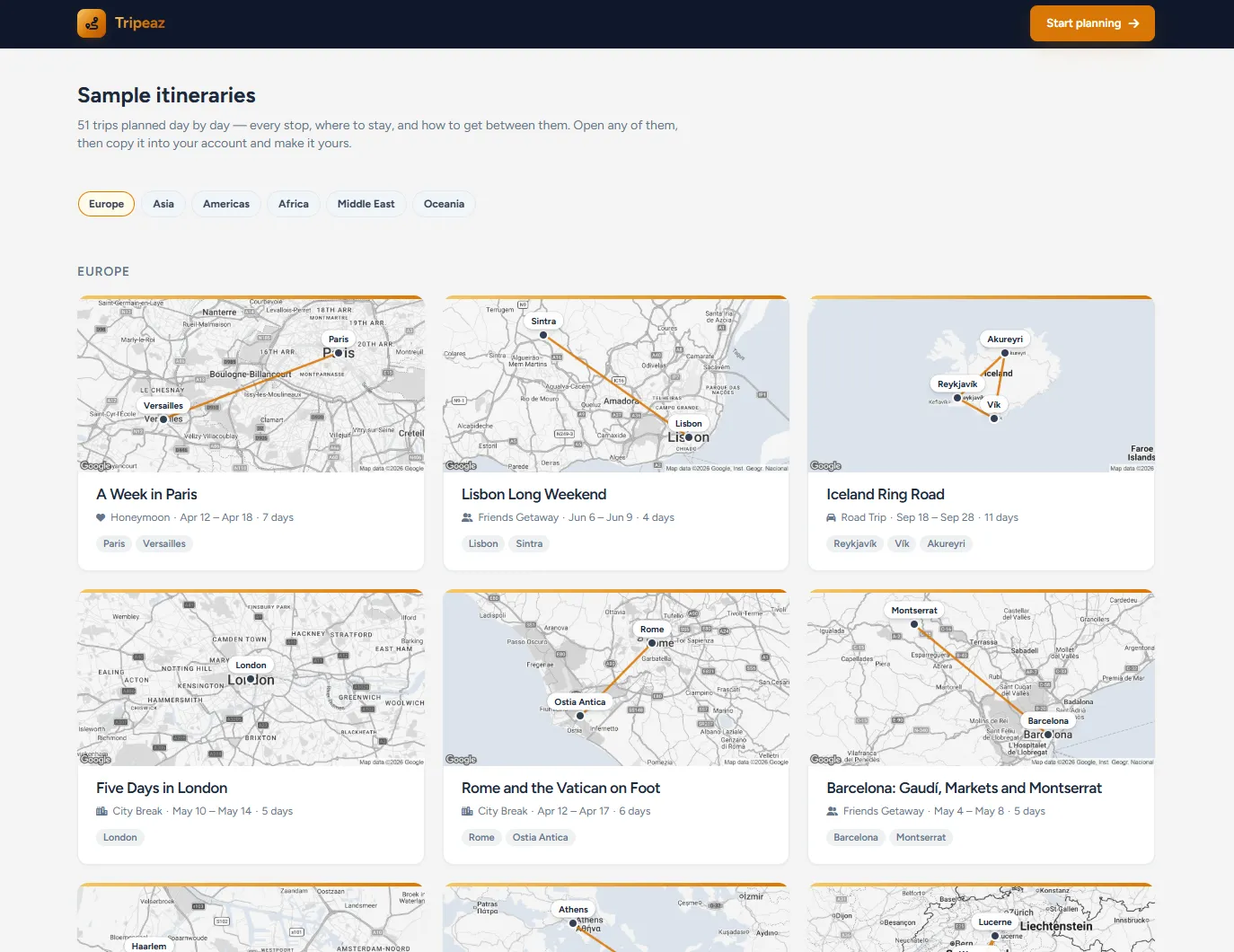Click the Sintra map marker label
The width and height of the screenshot is (1234, 952).
[x=543, y=322]
